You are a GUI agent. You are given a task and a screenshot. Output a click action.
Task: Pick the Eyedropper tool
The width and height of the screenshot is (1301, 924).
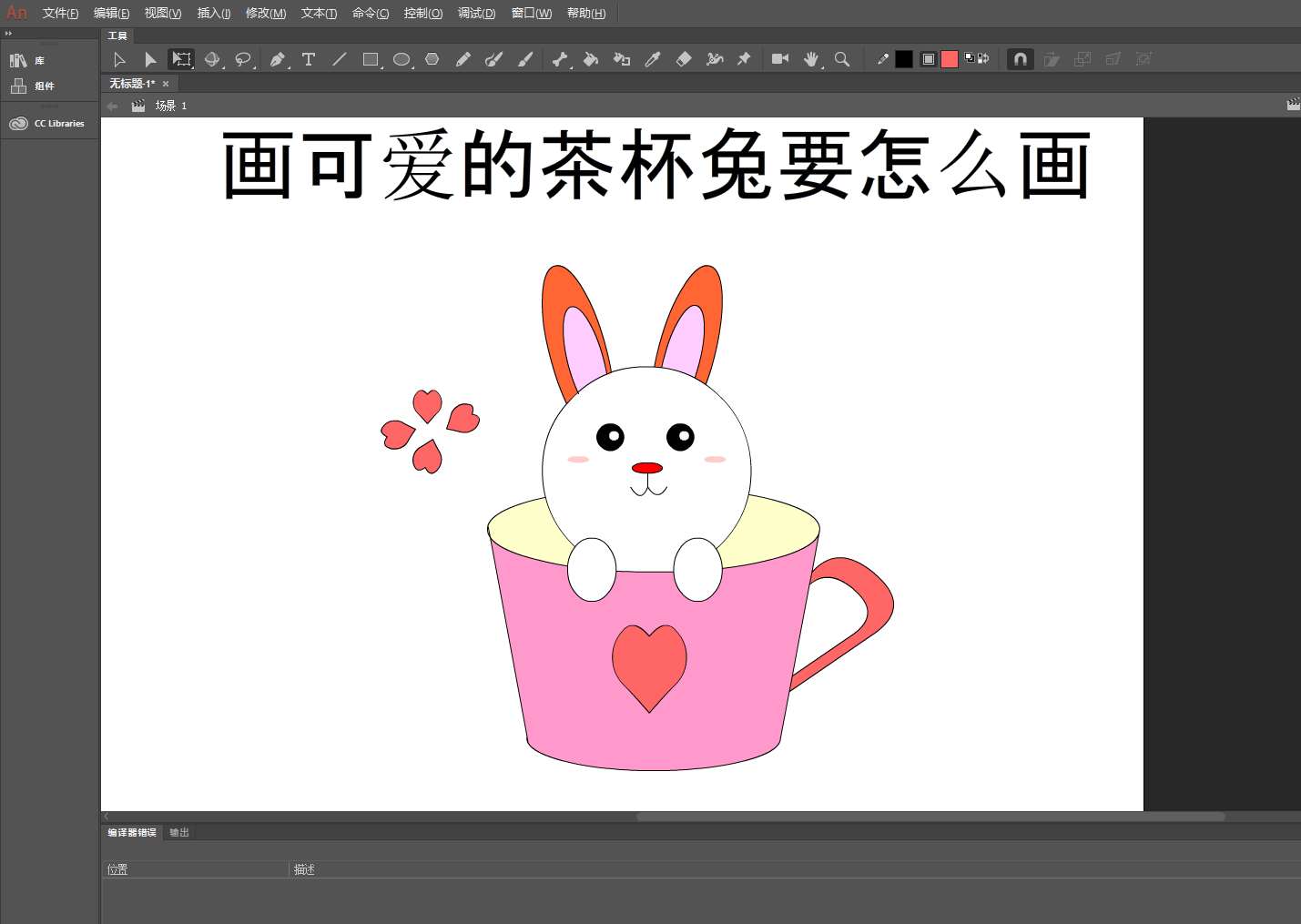coord(653,59)
